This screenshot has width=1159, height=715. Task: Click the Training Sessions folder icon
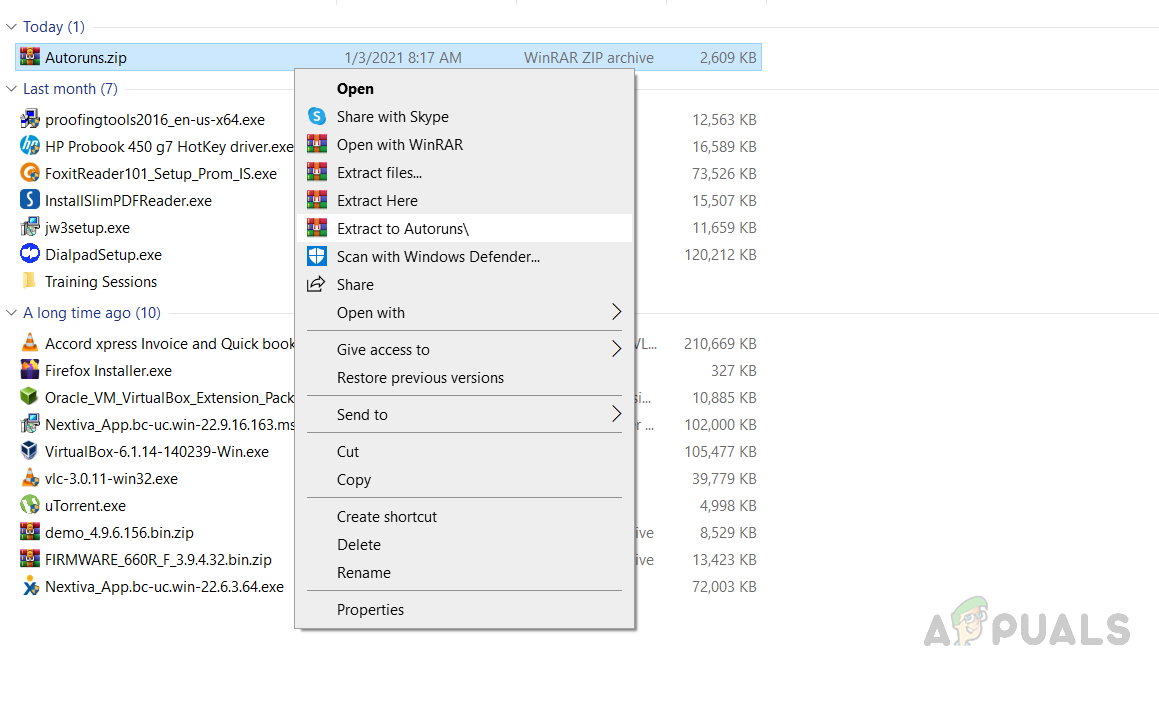[x=30, y=282]
